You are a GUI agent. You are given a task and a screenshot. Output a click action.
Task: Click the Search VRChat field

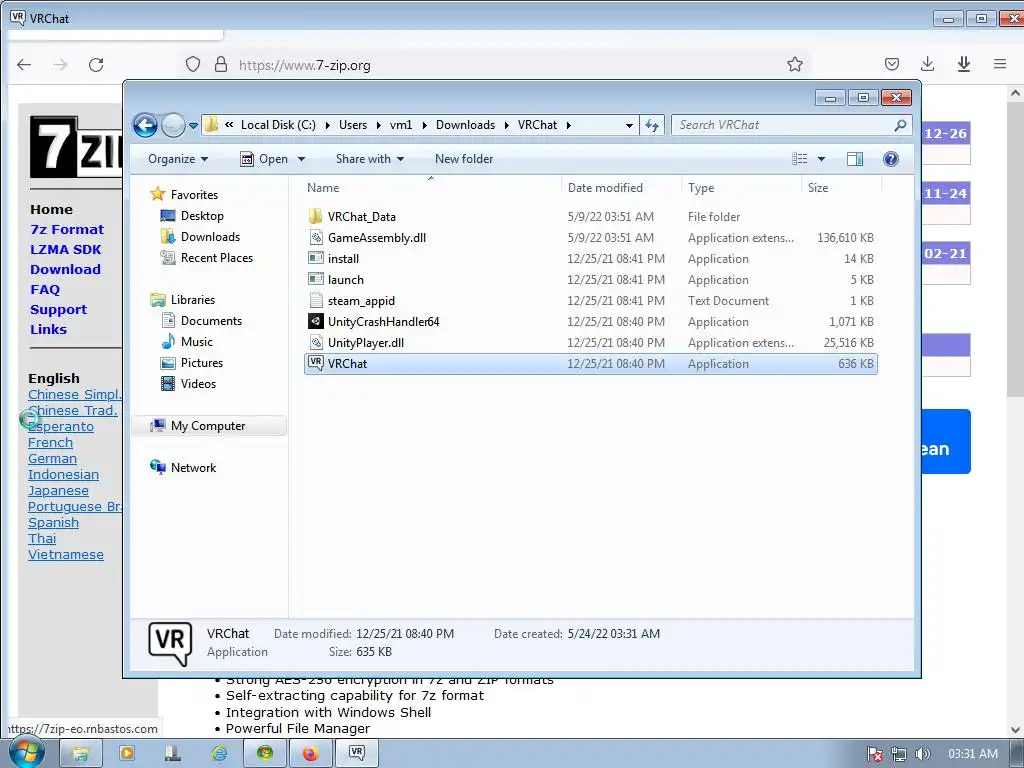pyautogui.click(x=784, y=125)
